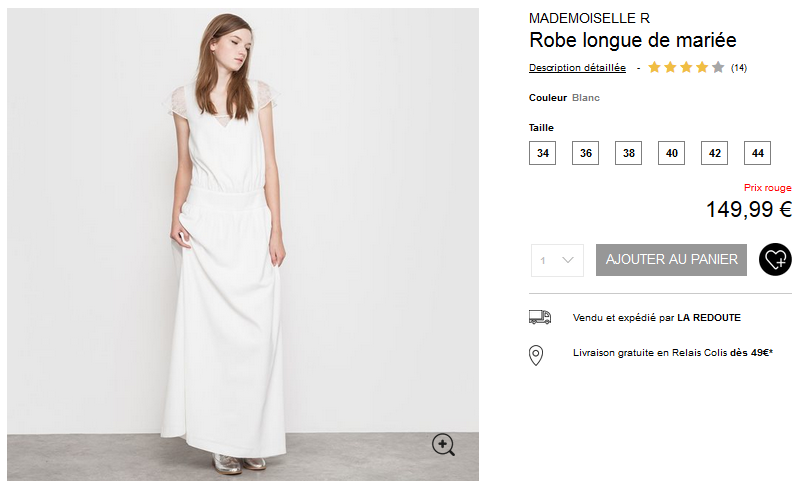
Task: Click the zoom magnifier on product image
Action: point(443,445)
